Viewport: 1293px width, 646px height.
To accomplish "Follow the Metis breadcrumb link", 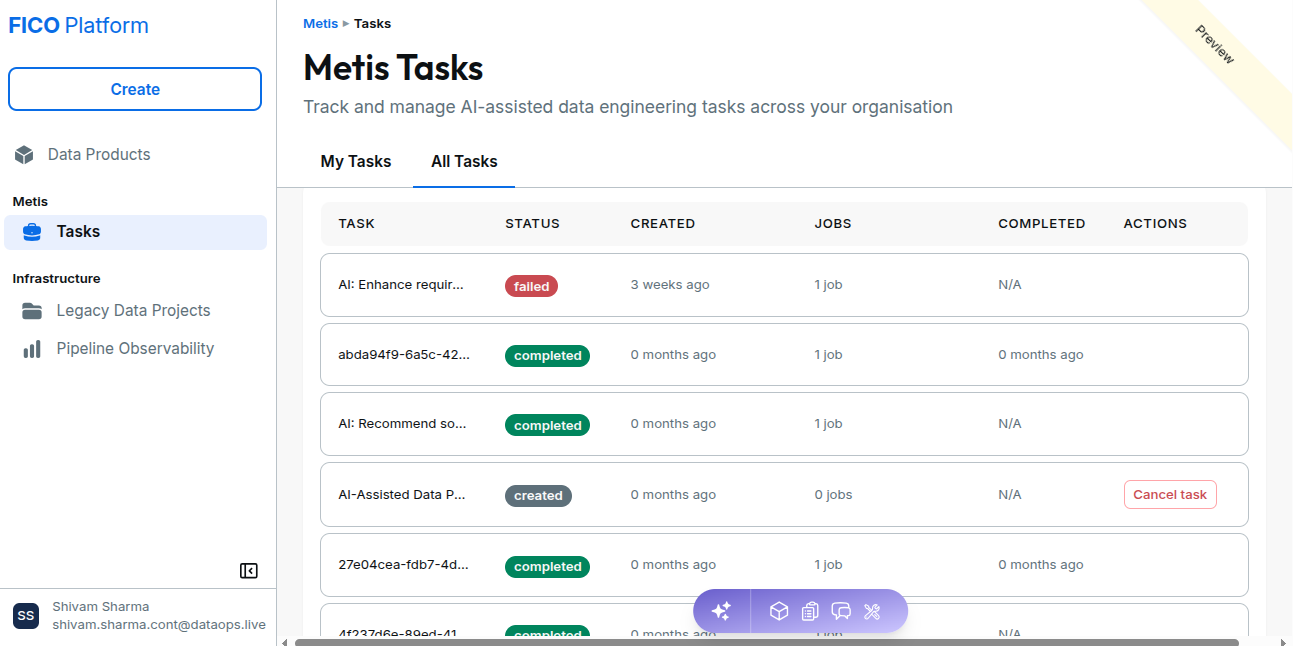I will point(321,23).
